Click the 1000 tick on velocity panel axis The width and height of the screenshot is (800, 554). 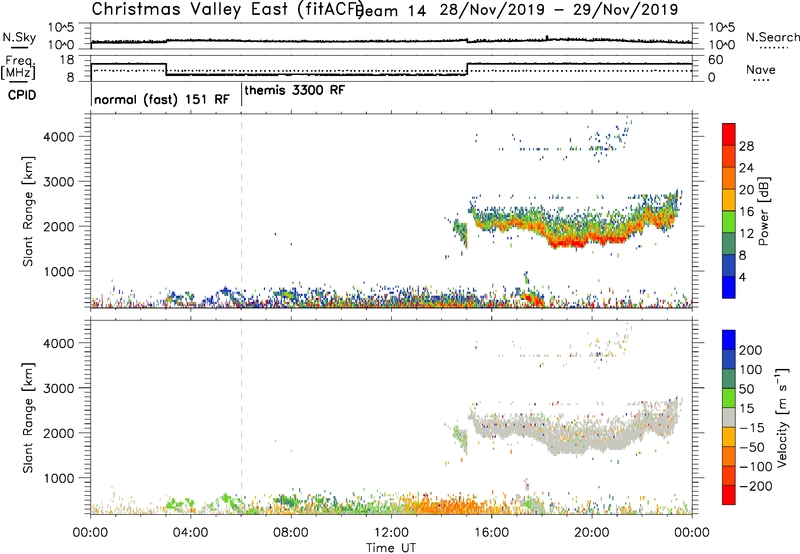coord(59,479)
